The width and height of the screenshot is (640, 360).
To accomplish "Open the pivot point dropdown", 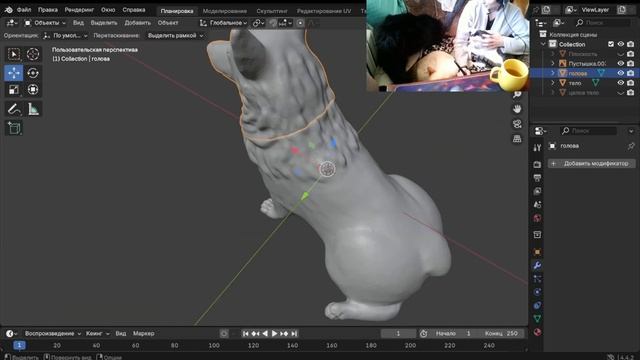I will coord(258,23).
